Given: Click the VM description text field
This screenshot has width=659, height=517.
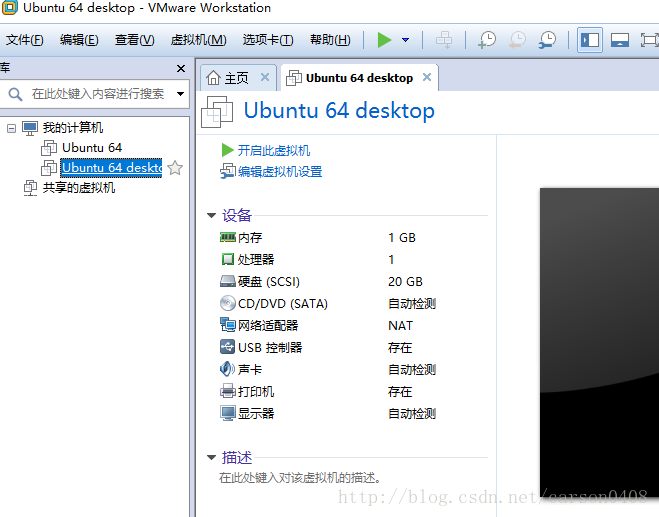Looking at the screenshot, I should 300,478.
